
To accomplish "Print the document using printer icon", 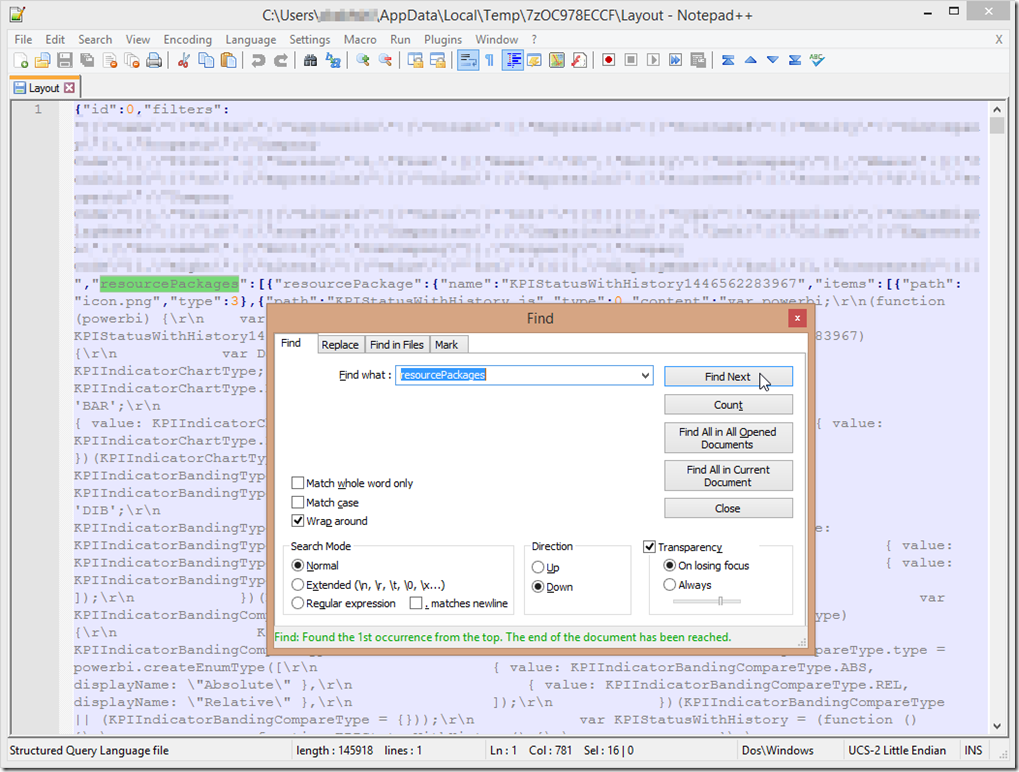I will [154, 60].
